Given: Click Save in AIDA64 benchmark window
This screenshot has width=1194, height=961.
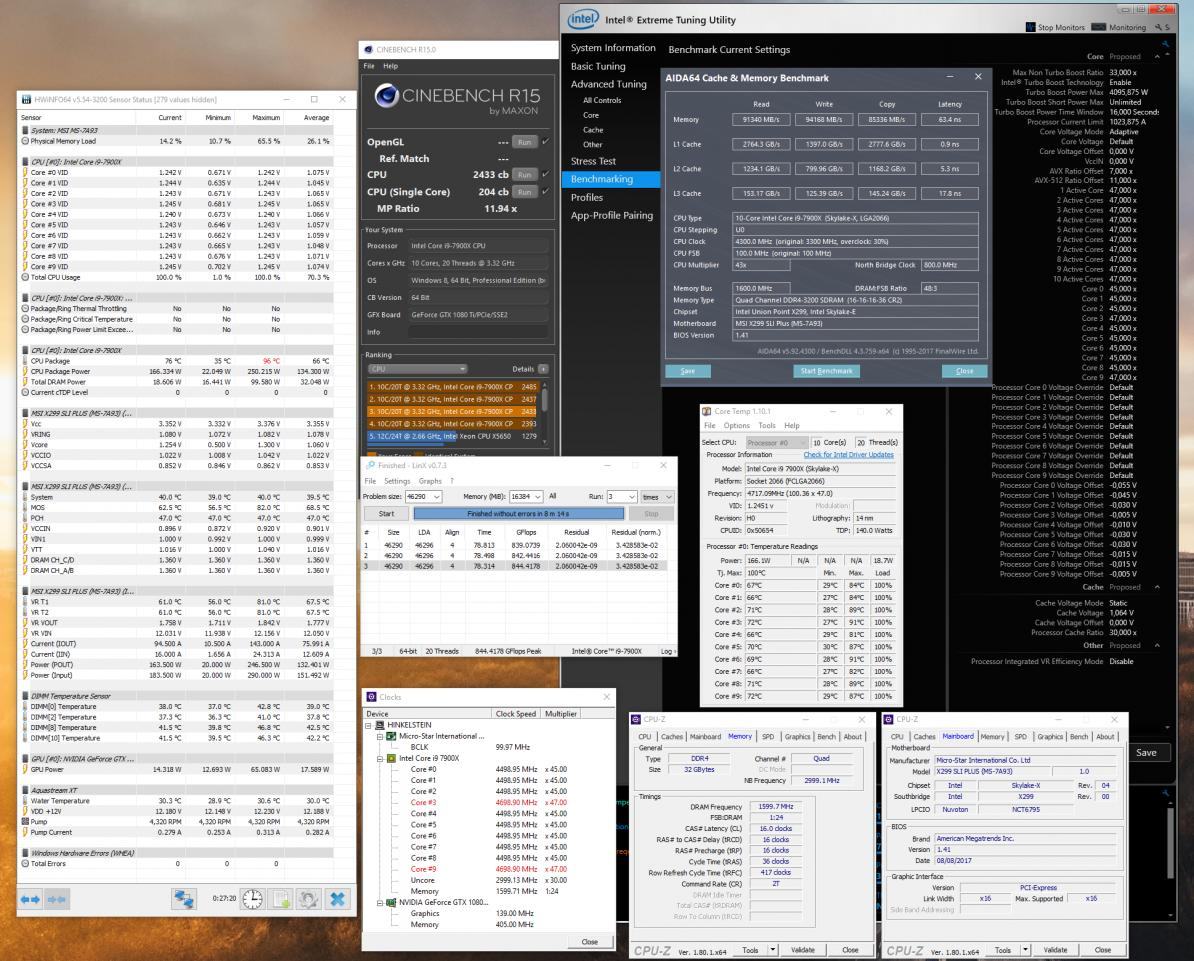Looking at the screenshot, I should 688,371.
